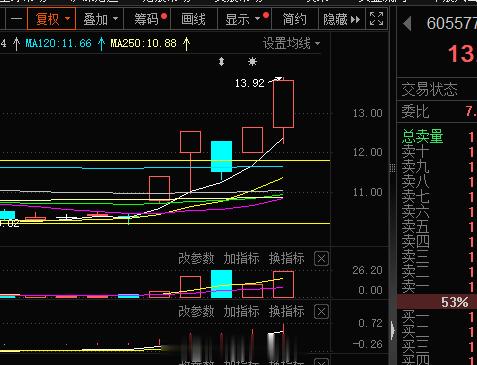Viewport: 477px width, 365px height.
Task: Select the 卖一 order book row
Action: pos(437,287)
